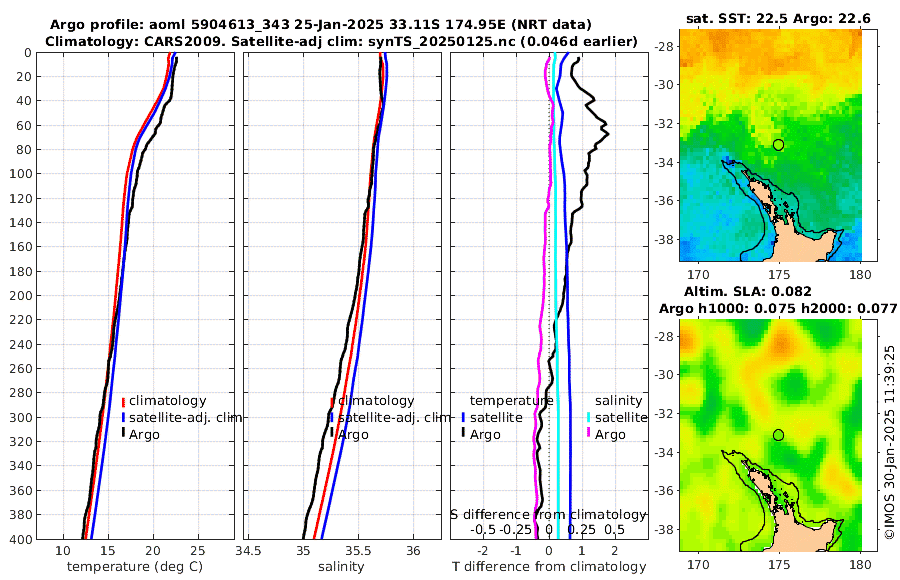Viewport: 900px width, 580px height.
Task: Click 'T difference from climatology' axis label
Action: [x=549, y=567]
